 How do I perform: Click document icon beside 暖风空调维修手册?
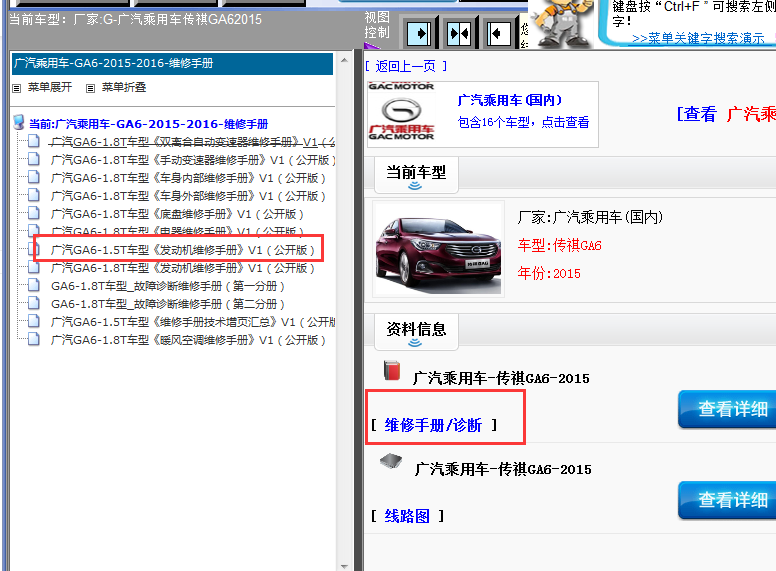pyautogui.click(x=34, y=339)
